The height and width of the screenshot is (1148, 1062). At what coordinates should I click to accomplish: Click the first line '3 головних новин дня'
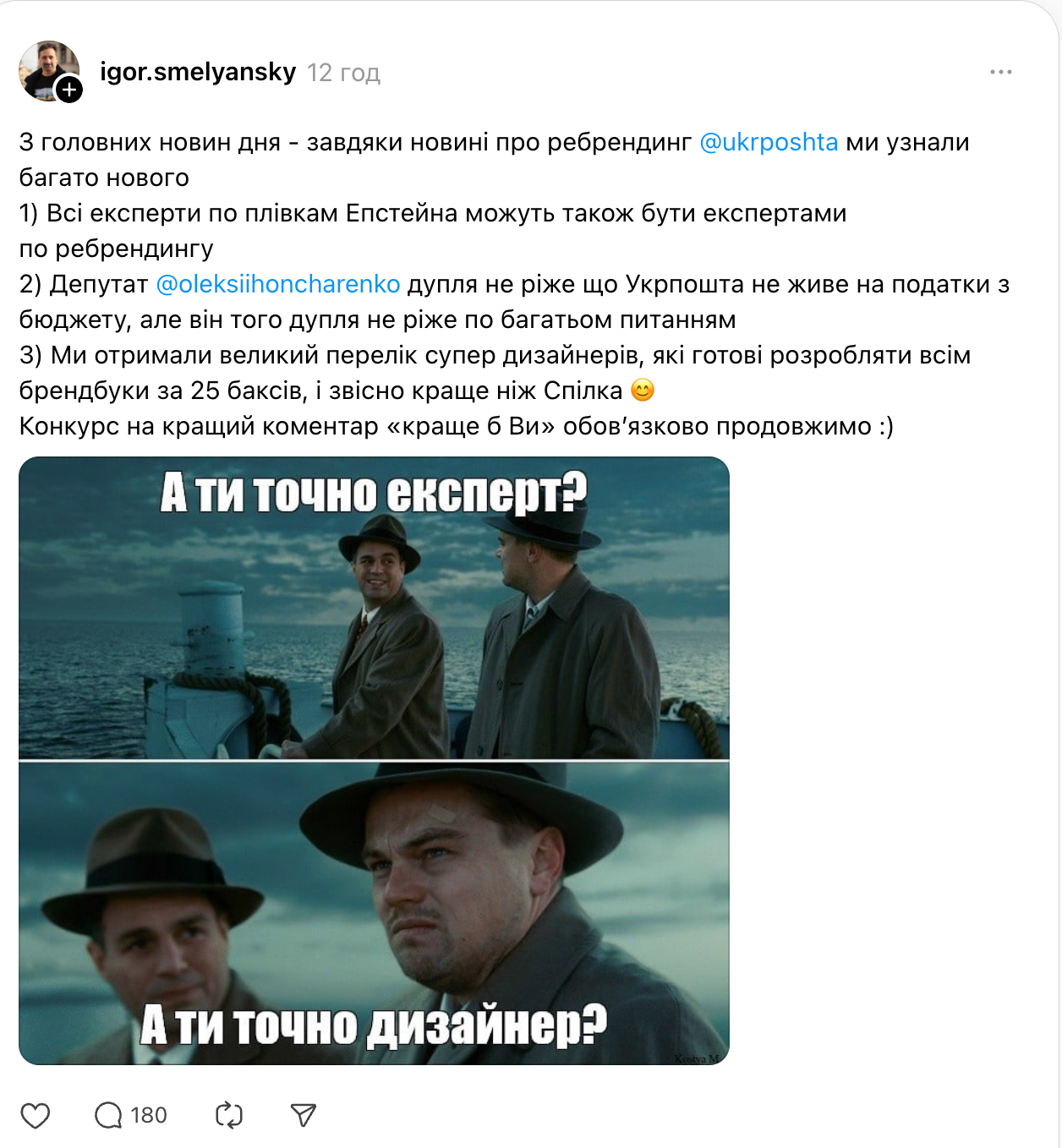pyautogui.click(x=494, y=142)
